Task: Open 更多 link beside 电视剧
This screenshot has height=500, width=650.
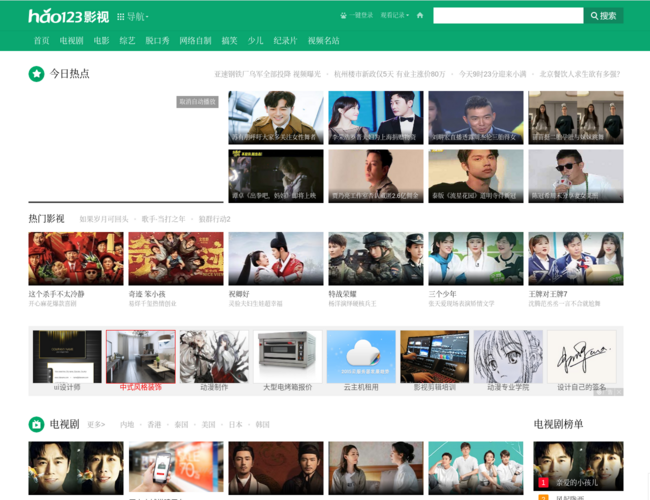Action: [x=95, y=425]
